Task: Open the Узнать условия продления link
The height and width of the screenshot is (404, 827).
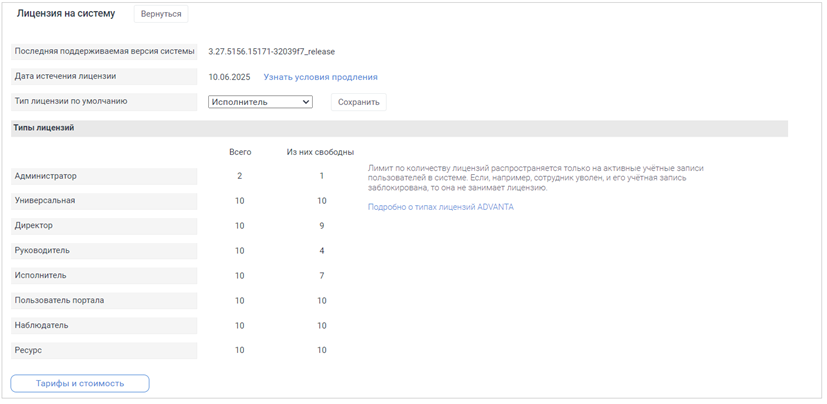Action: pos(320,77)
